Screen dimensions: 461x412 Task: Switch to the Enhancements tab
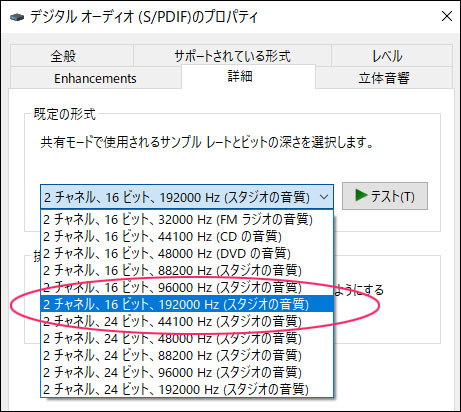pyautogui.click(x=96, y=78)
